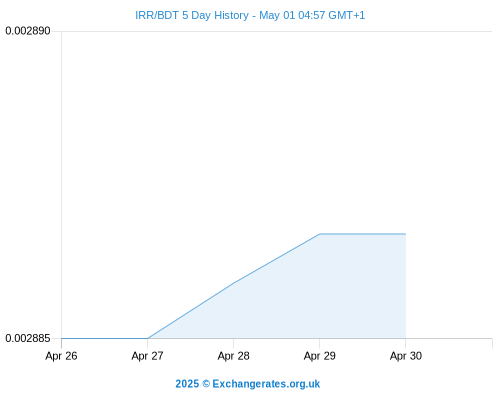The height and width of the screenshot is (400, 495).
Task: Open the Exchangerates.org.uk footer link
Action: click(x=266, y=384)
